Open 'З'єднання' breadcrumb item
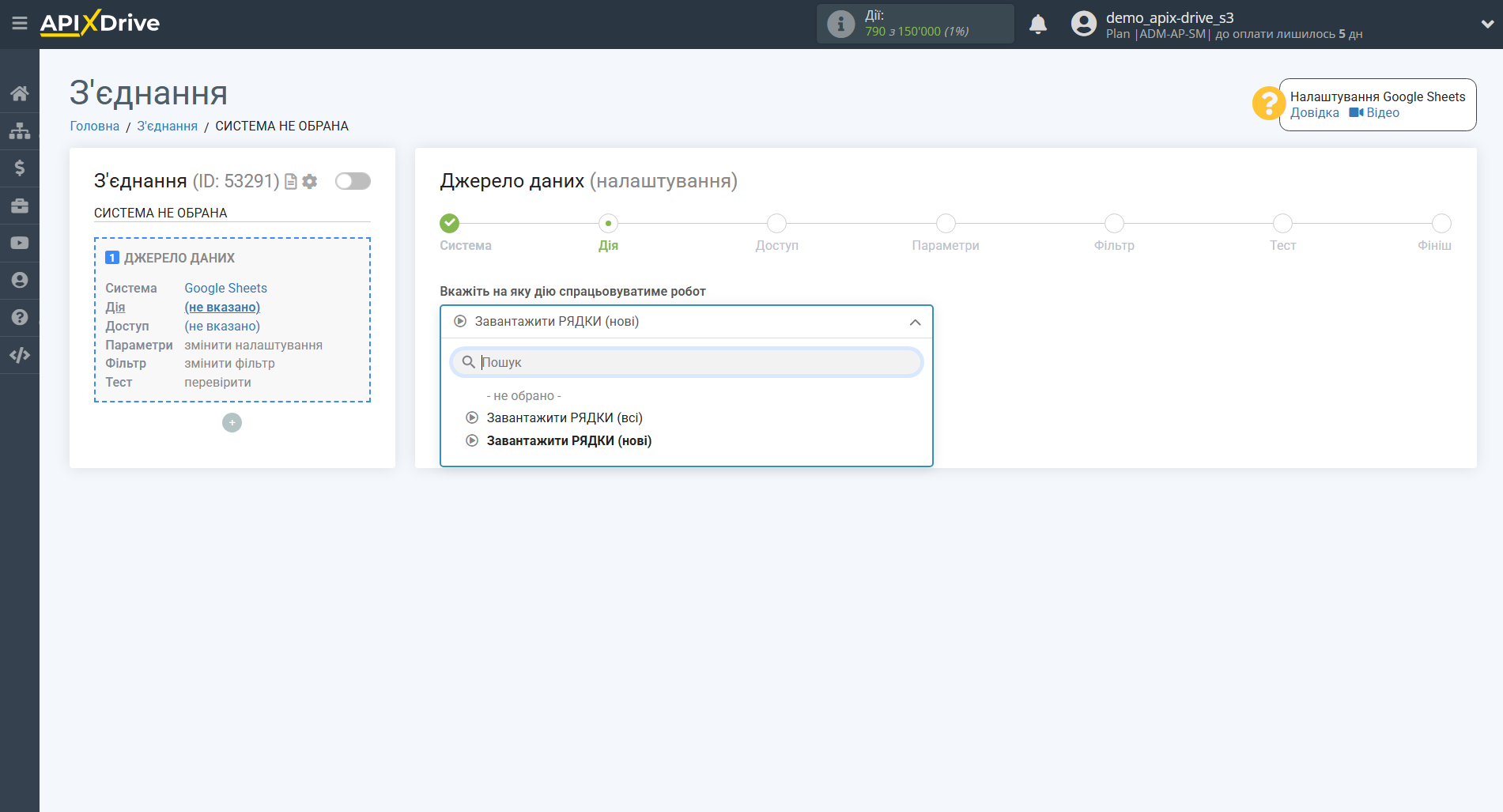 [x=167, y=126]
